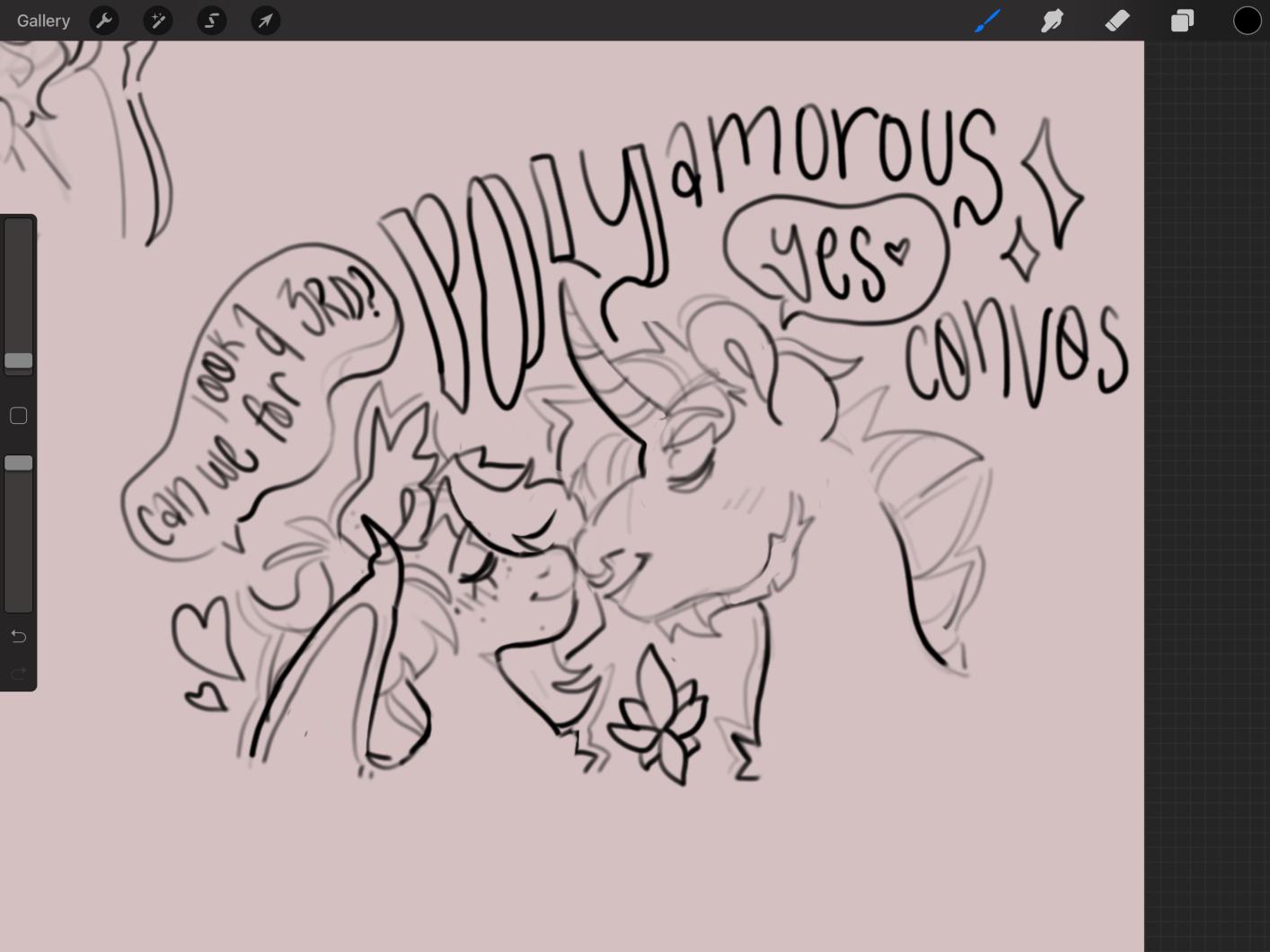Return to the Gallery
Screen dimensions: 1270x952
[x=43, y=21]
